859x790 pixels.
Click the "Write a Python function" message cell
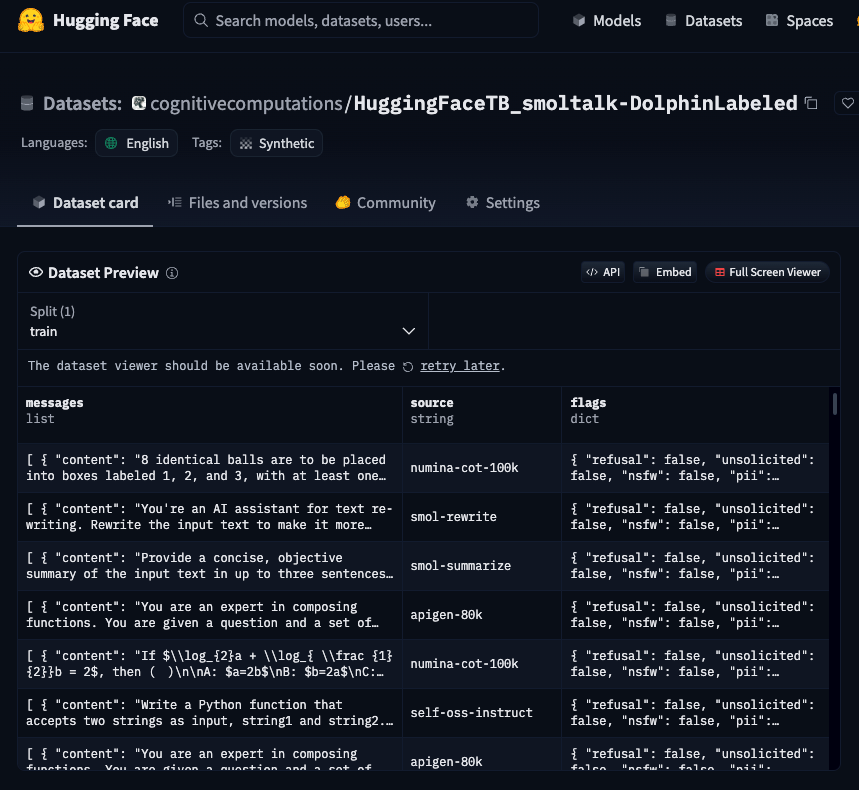pyautogui.click(x=210, y=713)
